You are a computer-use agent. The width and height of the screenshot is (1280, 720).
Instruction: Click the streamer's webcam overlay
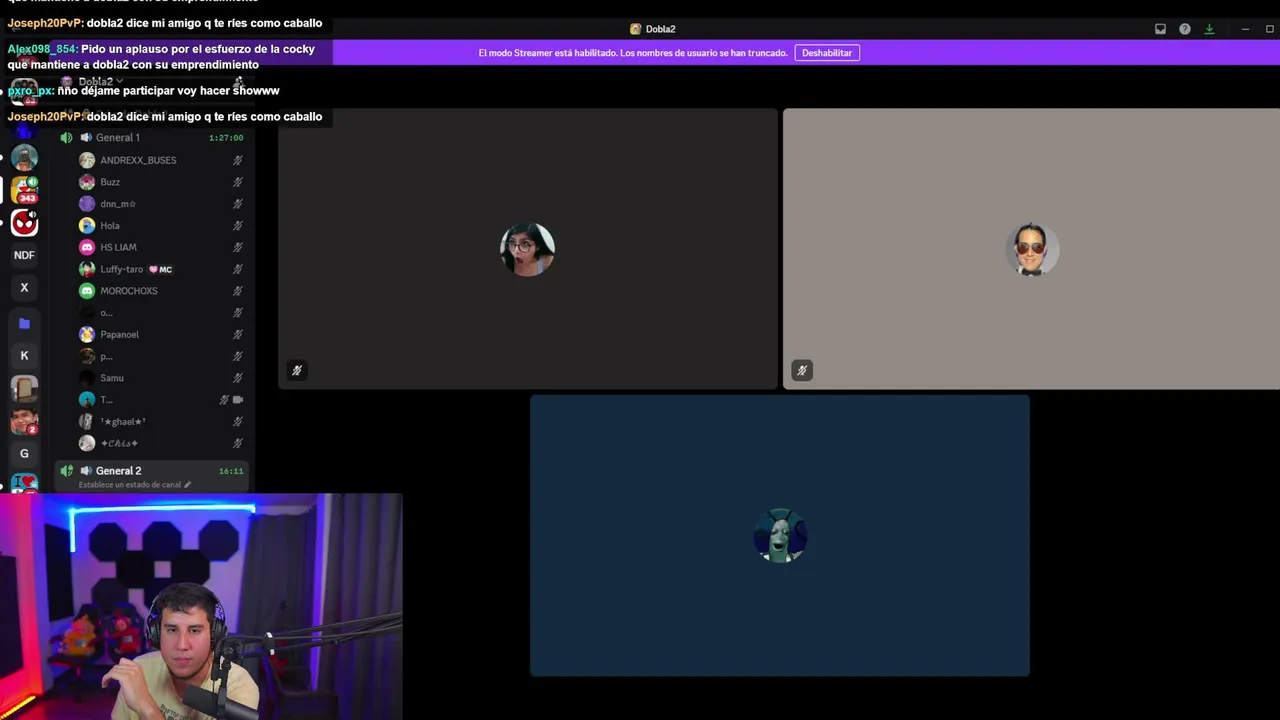(x=201, y=606)
